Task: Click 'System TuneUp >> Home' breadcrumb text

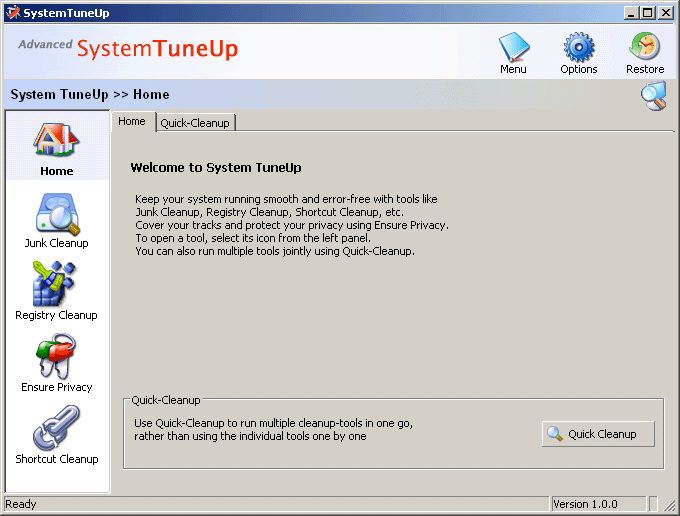Action: click(90, 95)
